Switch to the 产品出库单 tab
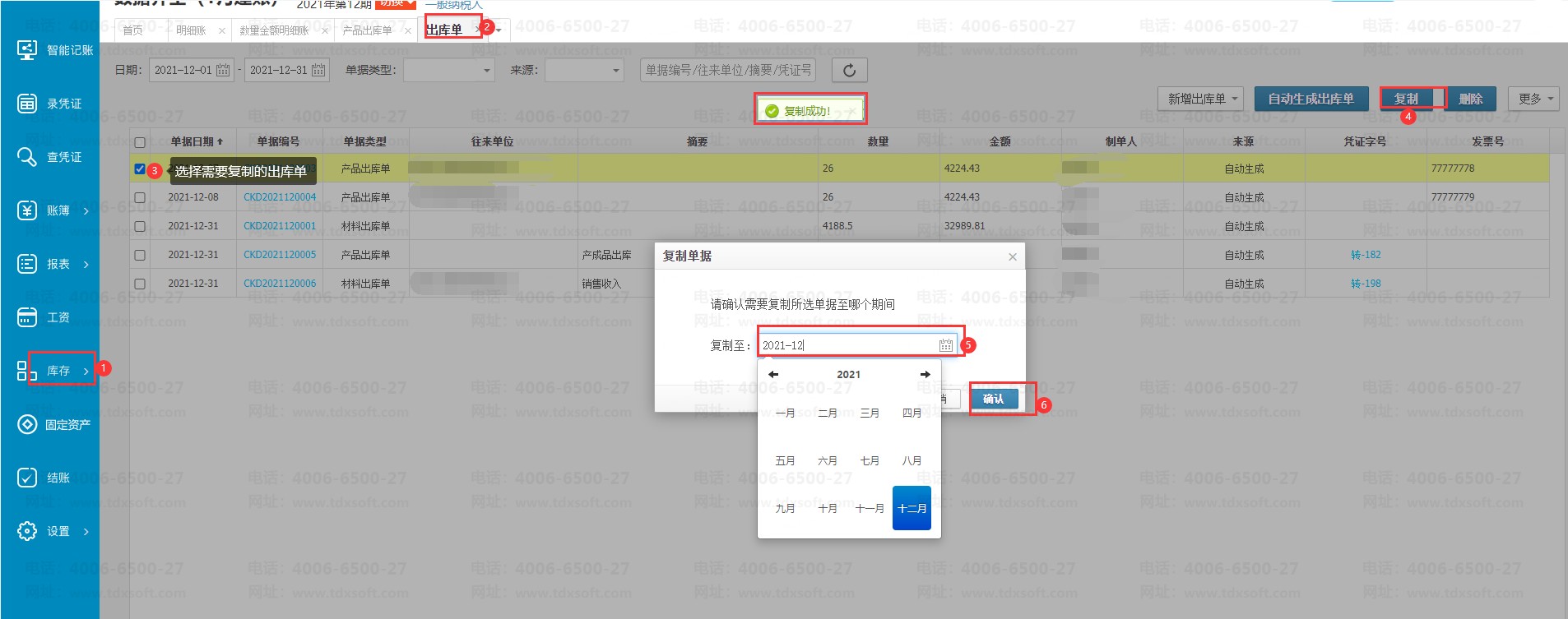This screenshot has width=1568, height=619. coord(367,30)
